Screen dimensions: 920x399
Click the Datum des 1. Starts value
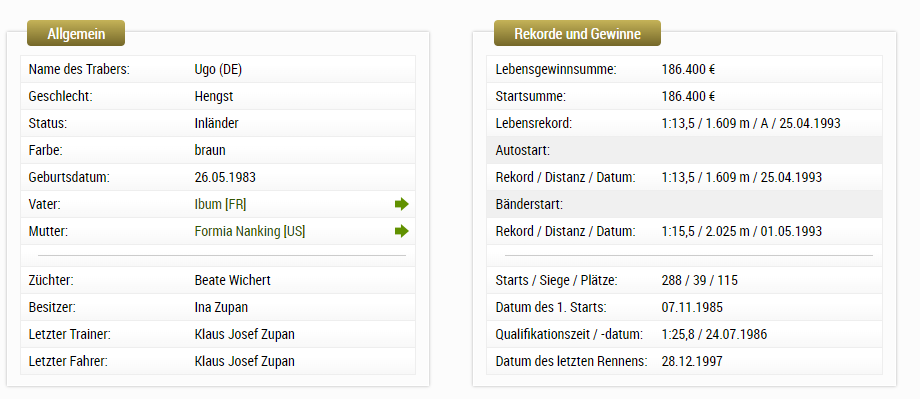692,307
